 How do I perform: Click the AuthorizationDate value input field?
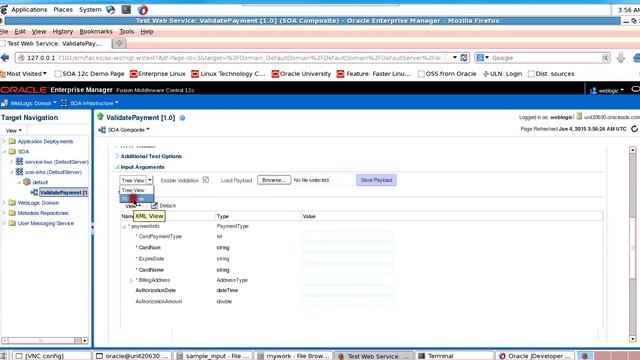348,290
